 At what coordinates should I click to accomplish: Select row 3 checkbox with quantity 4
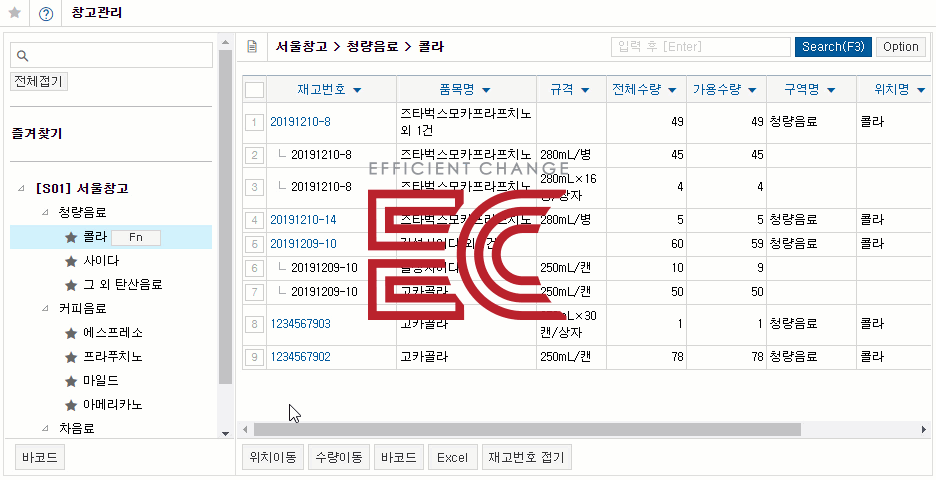point(254,187)
